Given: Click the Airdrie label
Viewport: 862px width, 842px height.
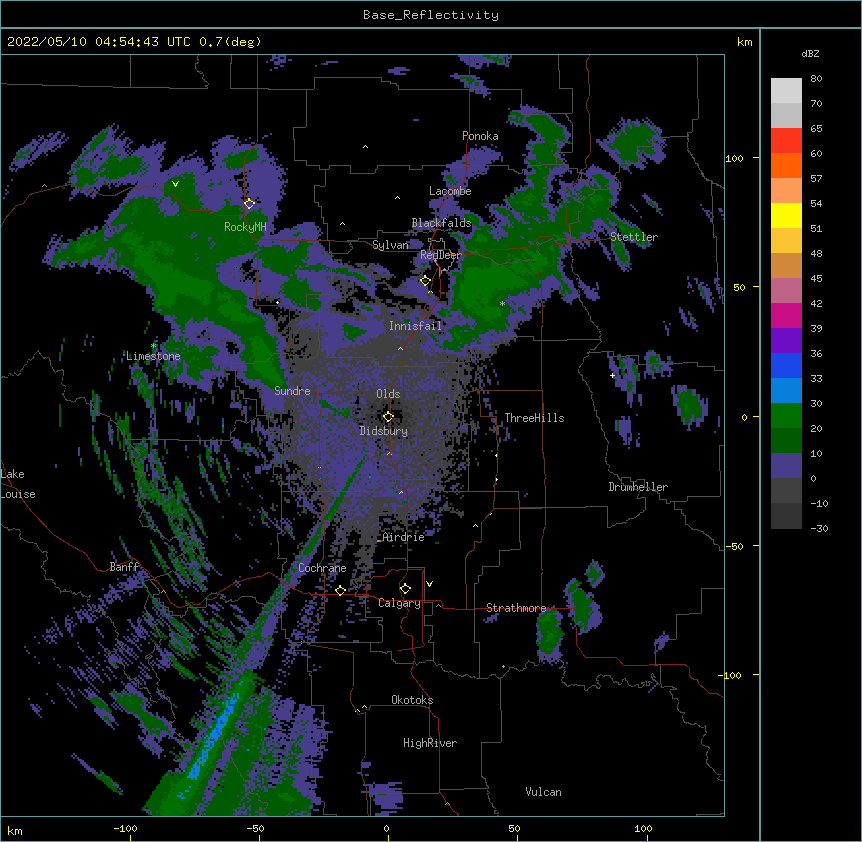Looking at the screenshot, I should click(404, 537).
